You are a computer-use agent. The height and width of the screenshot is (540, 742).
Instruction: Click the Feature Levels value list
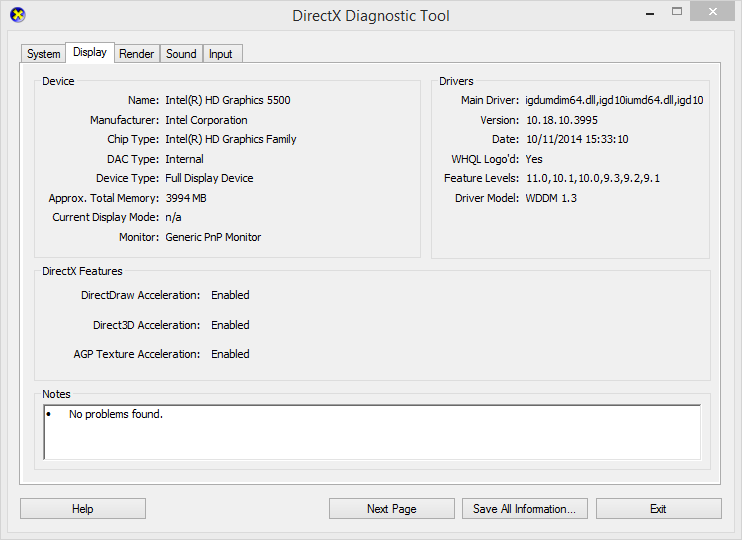592,178
